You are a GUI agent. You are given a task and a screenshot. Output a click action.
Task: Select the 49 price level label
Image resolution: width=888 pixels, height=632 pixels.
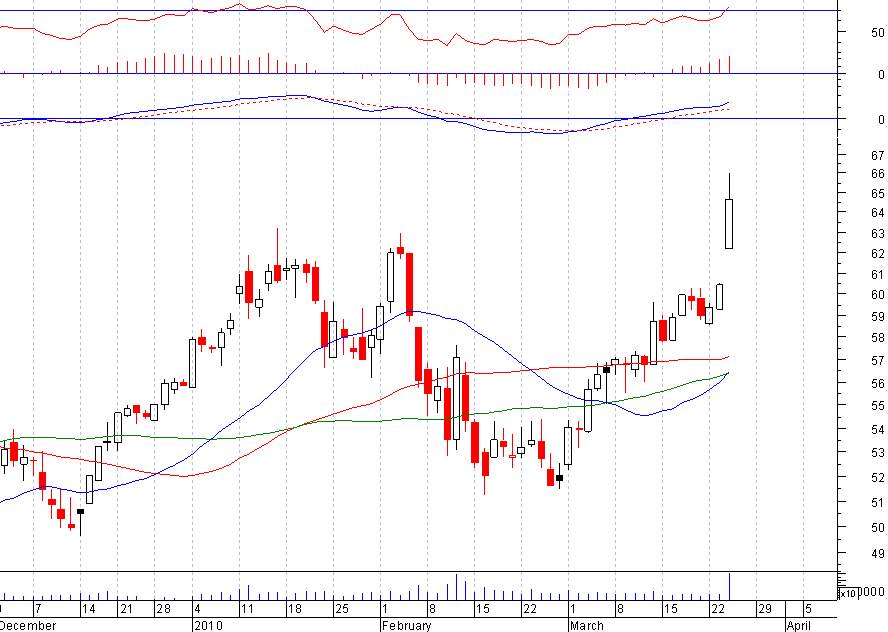(877, 553)
